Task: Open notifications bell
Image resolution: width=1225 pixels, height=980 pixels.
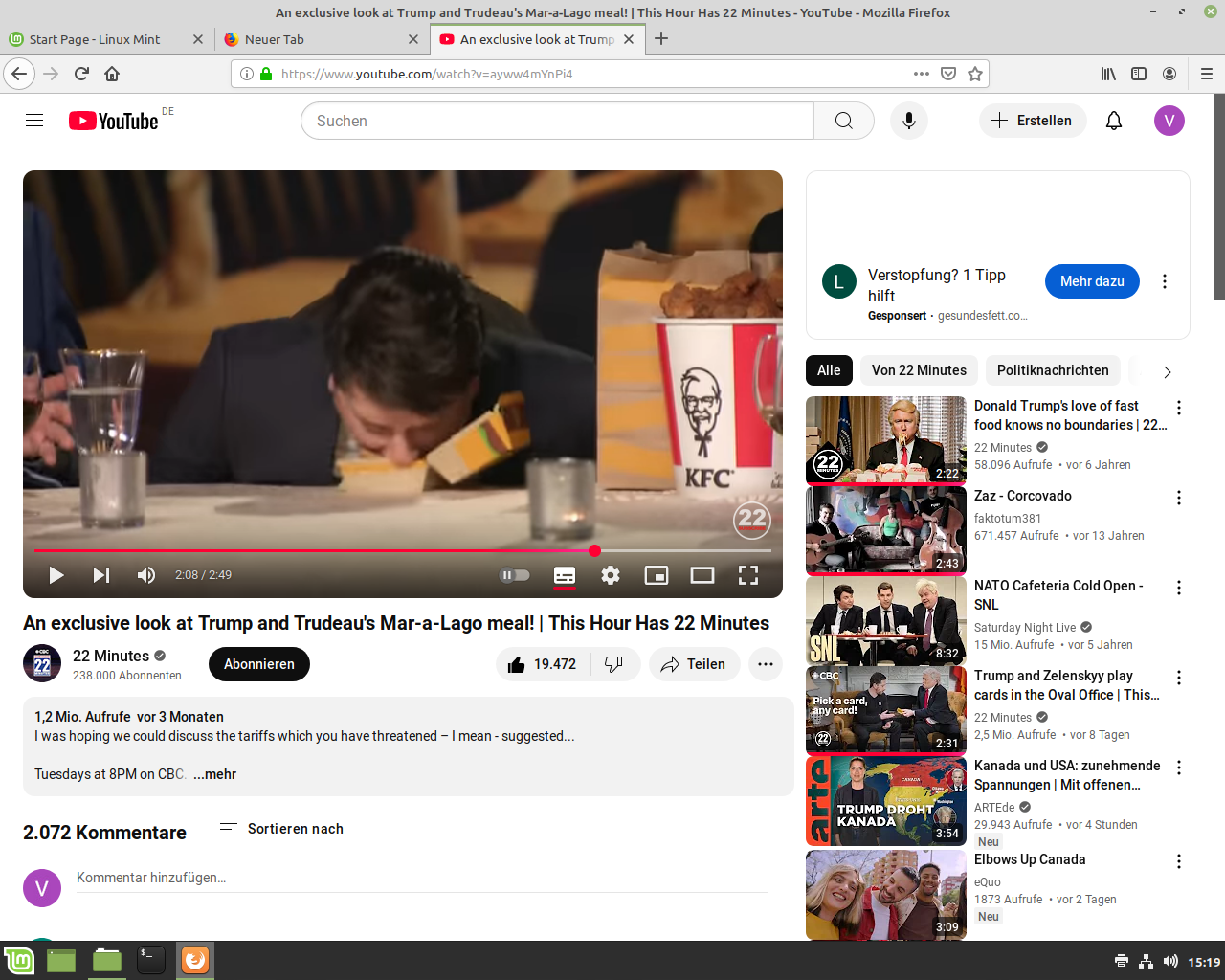Action: (x=1114, y=121)
